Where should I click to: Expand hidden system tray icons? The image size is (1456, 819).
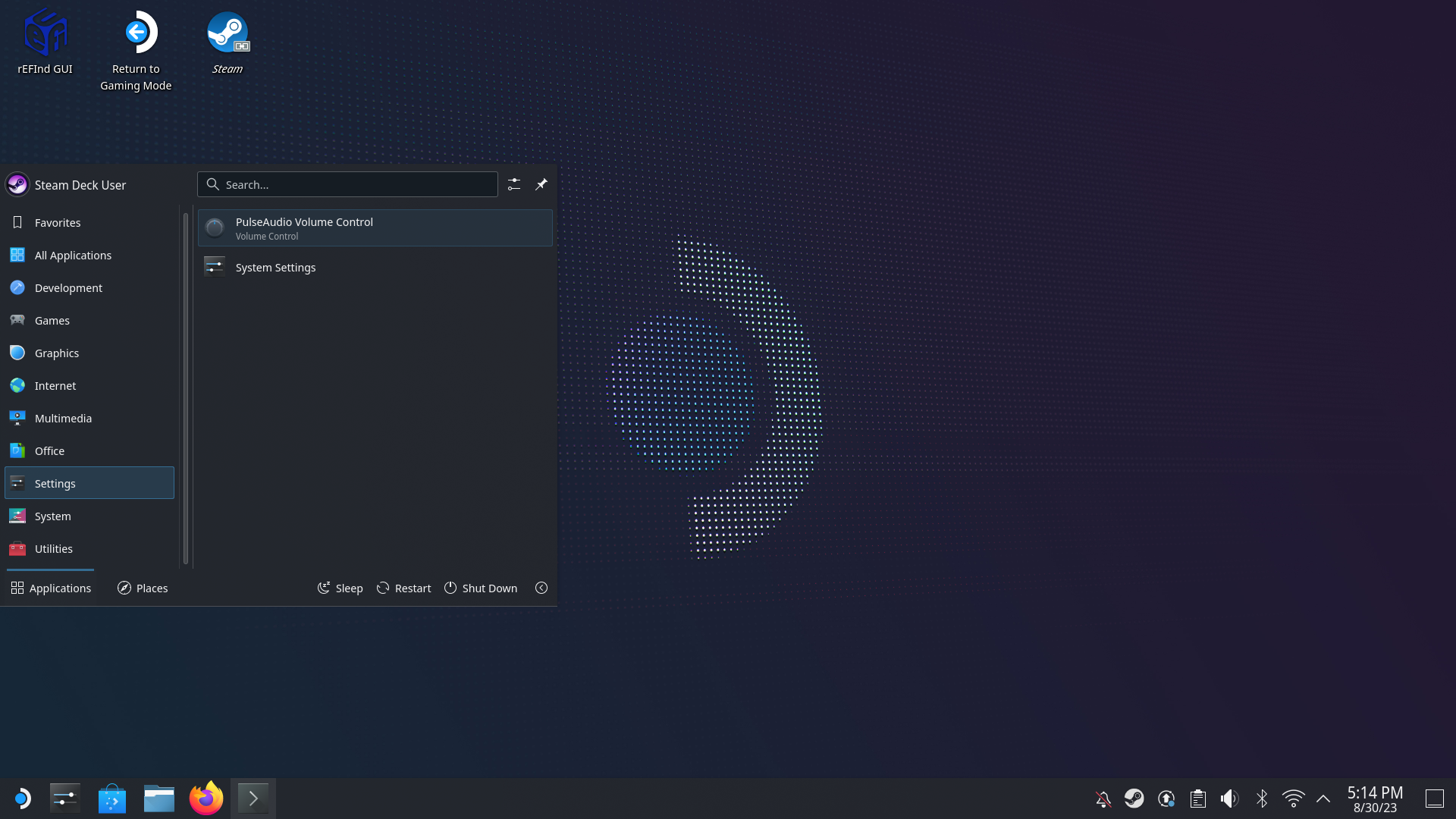[1323, 798]
